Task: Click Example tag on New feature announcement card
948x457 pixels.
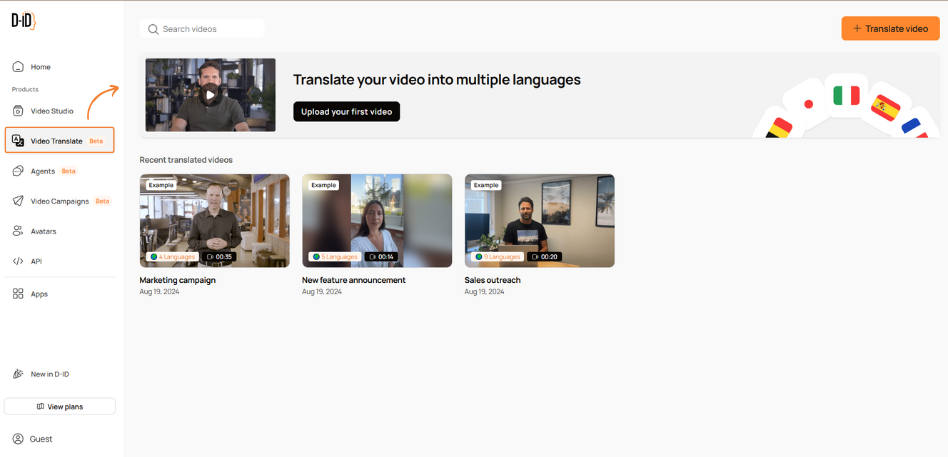Action: tap(323, 185)
